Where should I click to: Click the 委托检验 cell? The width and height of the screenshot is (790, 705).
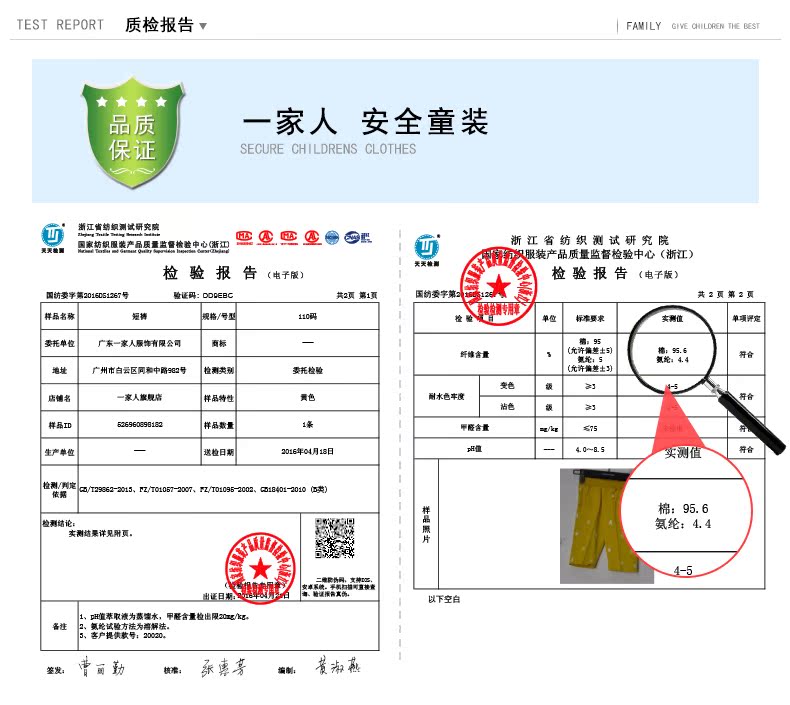[307, 370]
